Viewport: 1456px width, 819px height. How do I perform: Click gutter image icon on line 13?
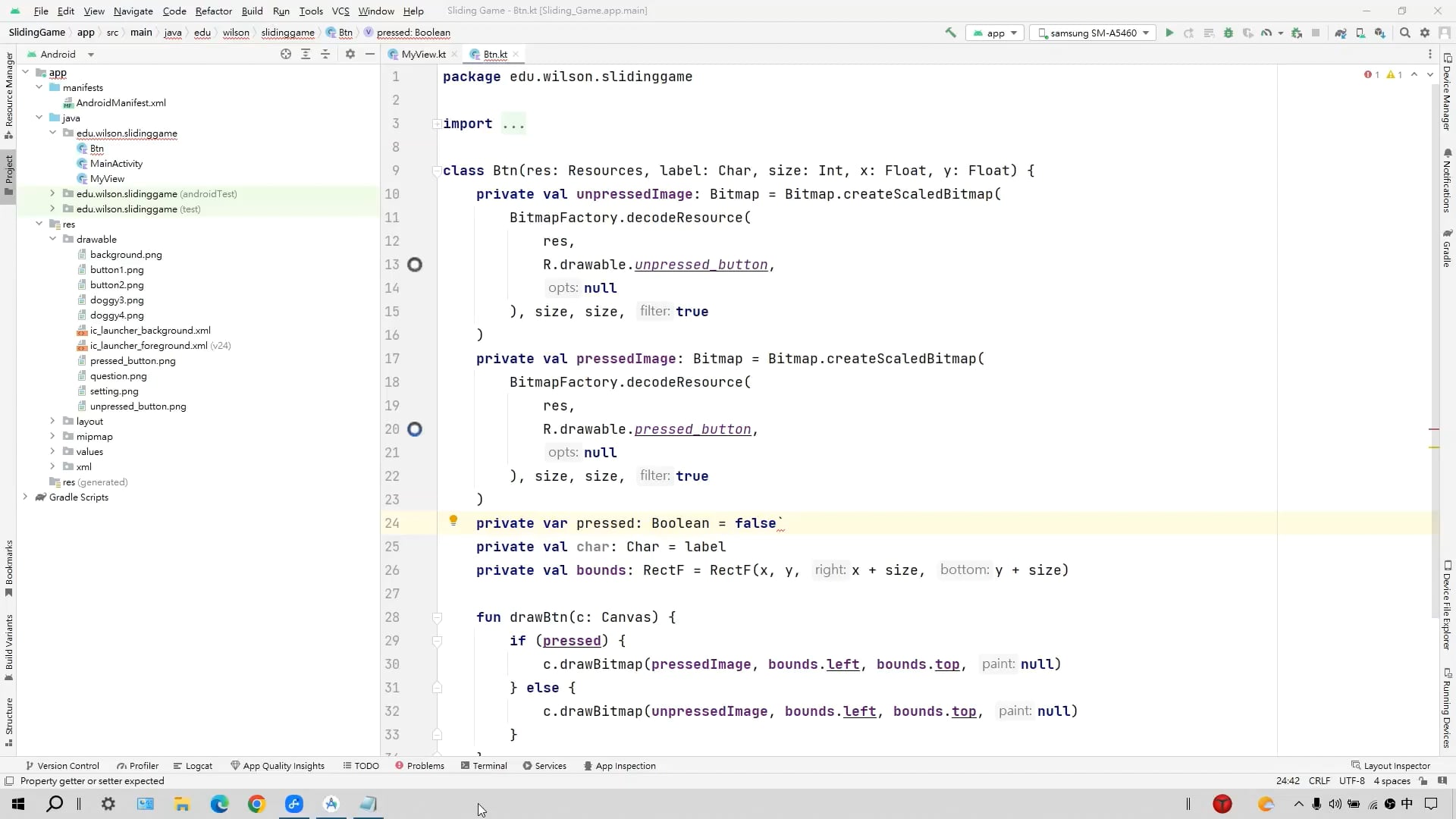coord(415,265)
